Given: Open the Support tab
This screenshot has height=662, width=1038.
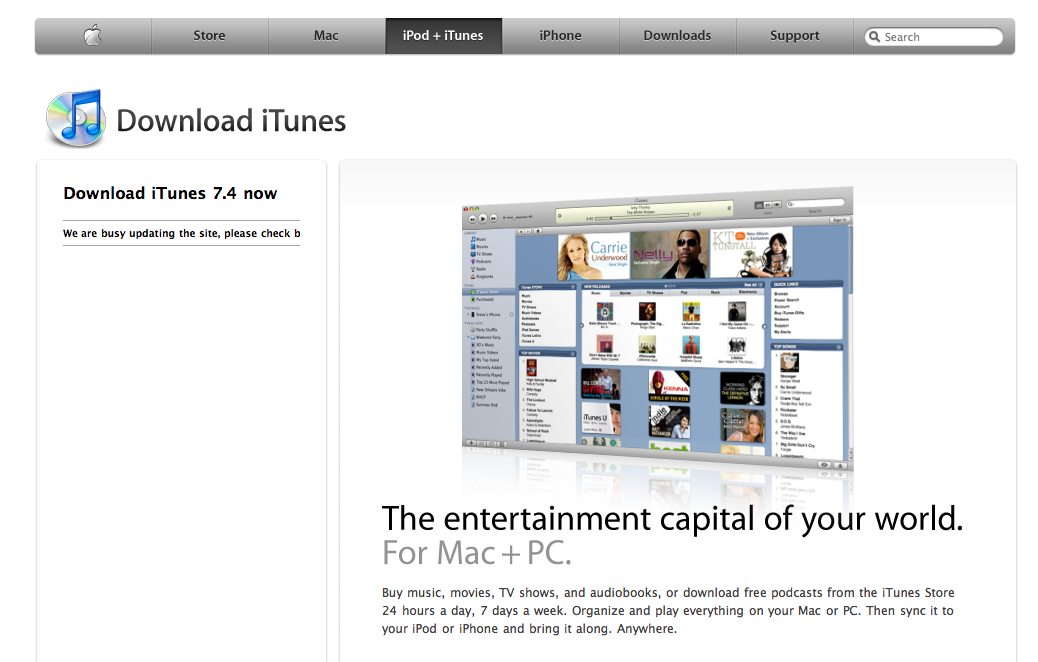Looking at the screenshot, I should (x=794, y=36).
